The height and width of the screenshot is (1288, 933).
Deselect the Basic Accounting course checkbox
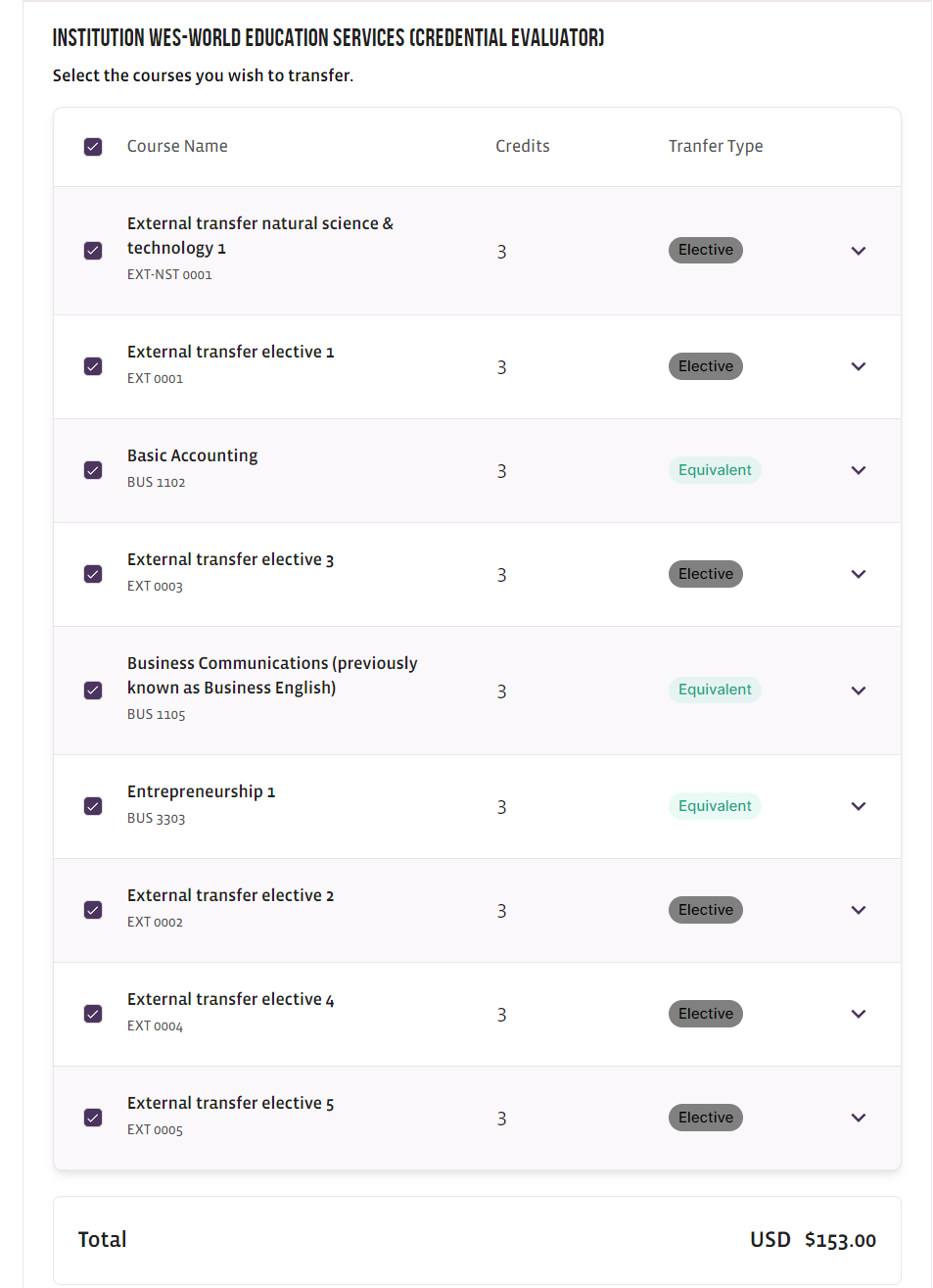coord(93,470)
